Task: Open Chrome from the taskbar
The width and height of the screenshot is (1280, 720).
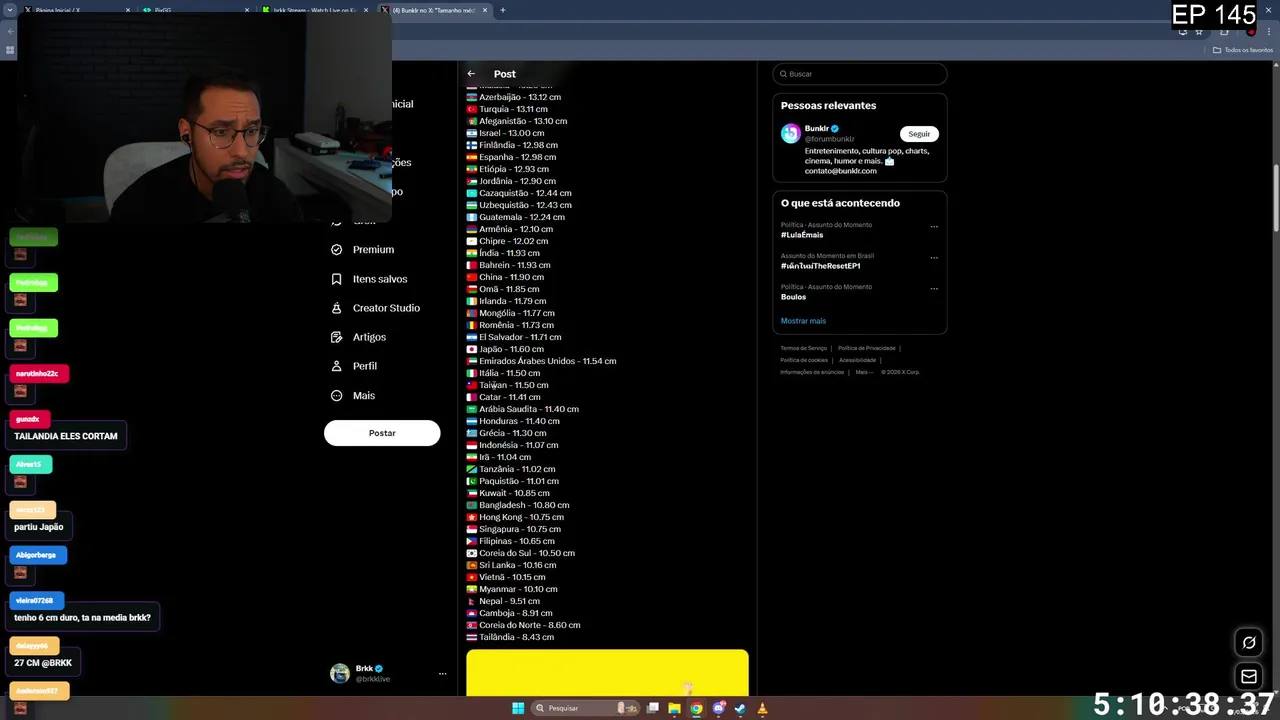Action: click(697, 708)
